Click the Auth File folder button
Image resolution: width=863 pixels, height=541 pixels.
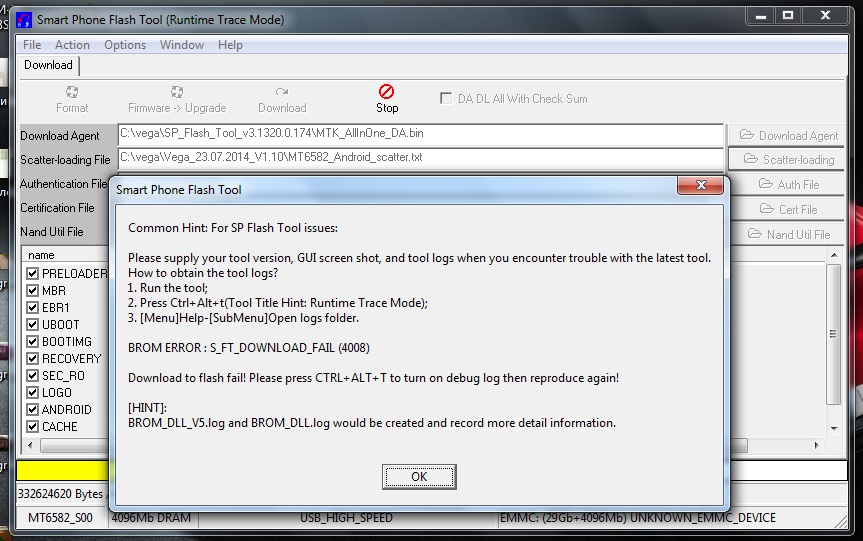tap(788, 184)
